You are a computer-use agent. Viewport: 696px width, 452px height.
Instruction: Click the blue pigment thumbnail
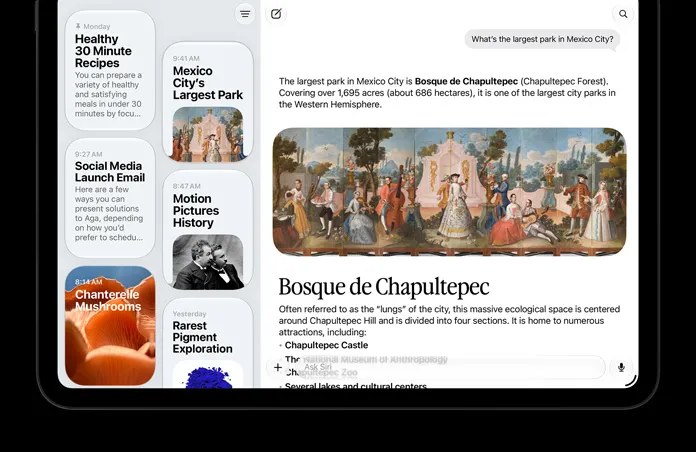click(208, 374)
